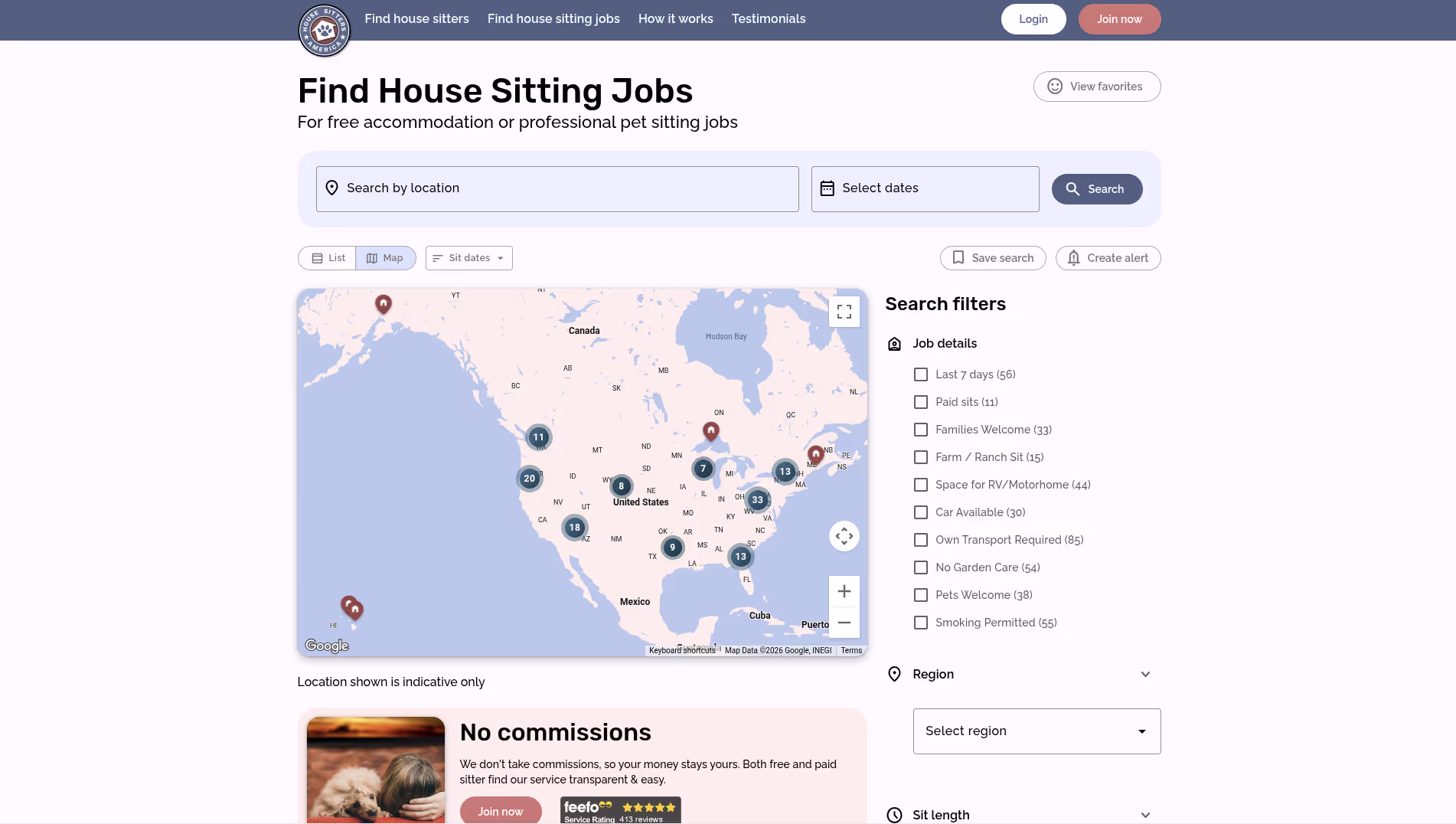Viewport: 1456px width, 824px height.
Task: Zoom in on the map
Action: tap(844, 591)
